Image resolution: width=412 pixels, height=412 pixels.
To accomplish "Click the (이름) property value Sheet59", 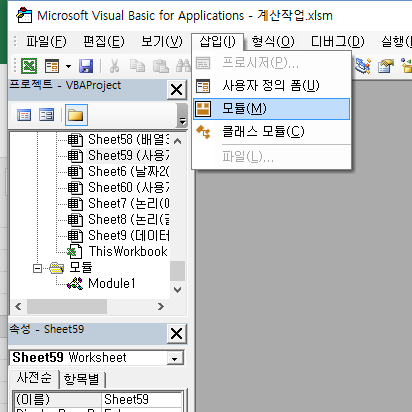I will click(x=141, y=399).
